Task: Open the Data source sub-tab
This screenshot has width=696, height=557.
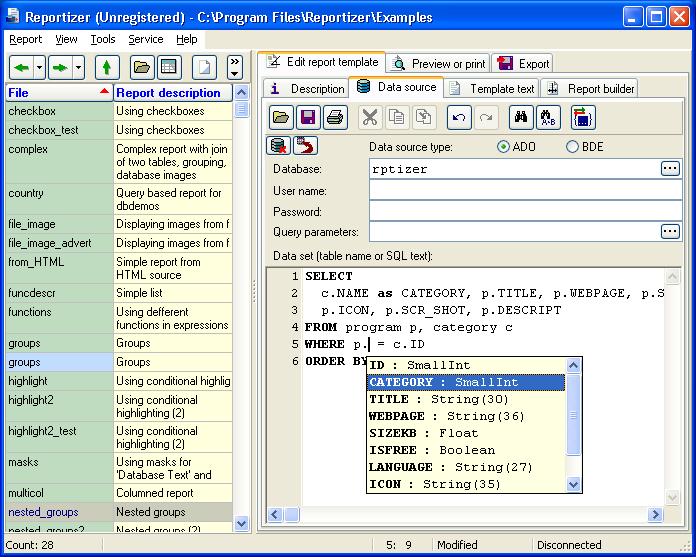Action: 397,87
